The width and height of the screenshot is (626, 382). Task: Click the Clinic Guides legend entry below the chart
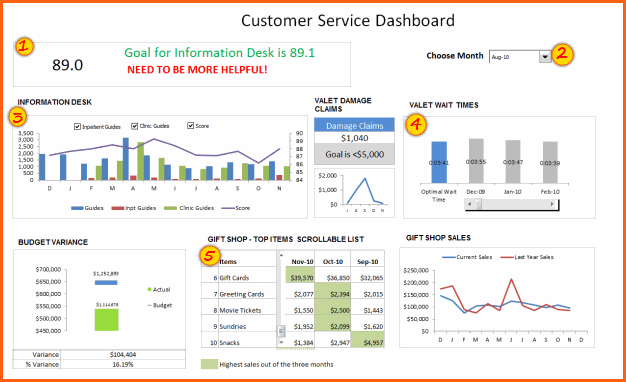click(189, 208)
